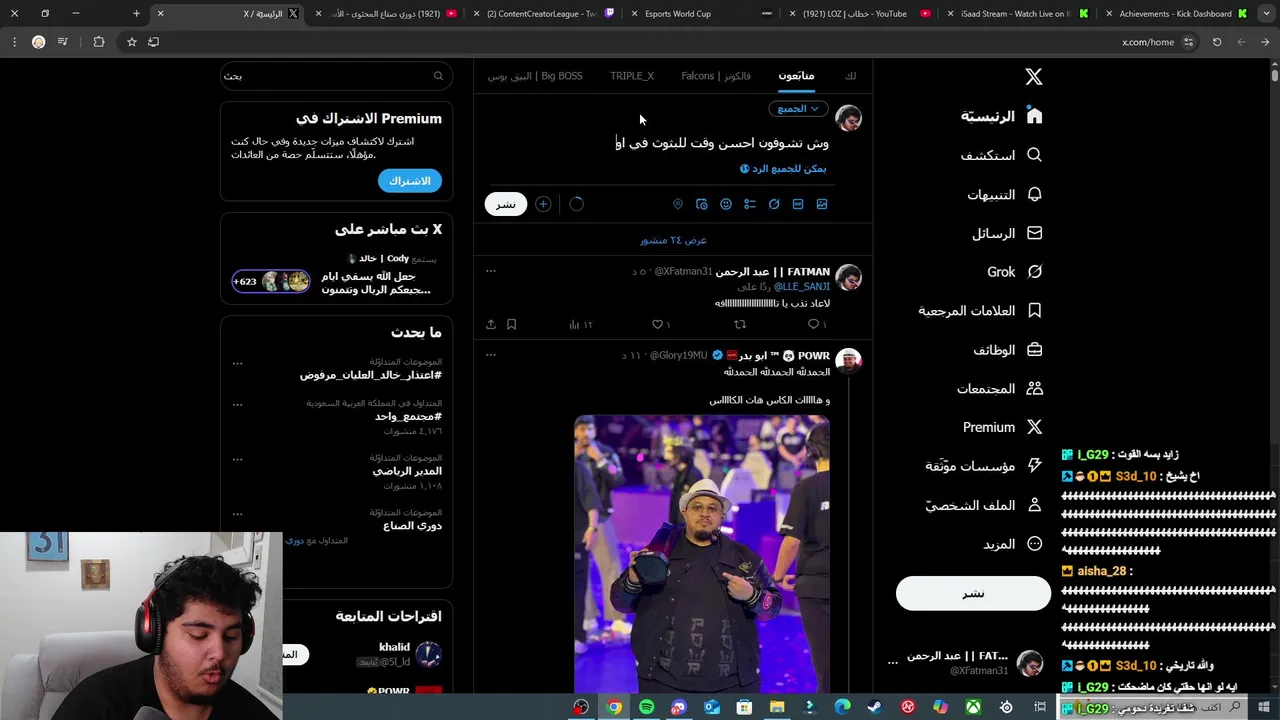Screen dimensions: 1280x720
Task: Switch to لك (For you) tab
Action: [x=850, y=76]
